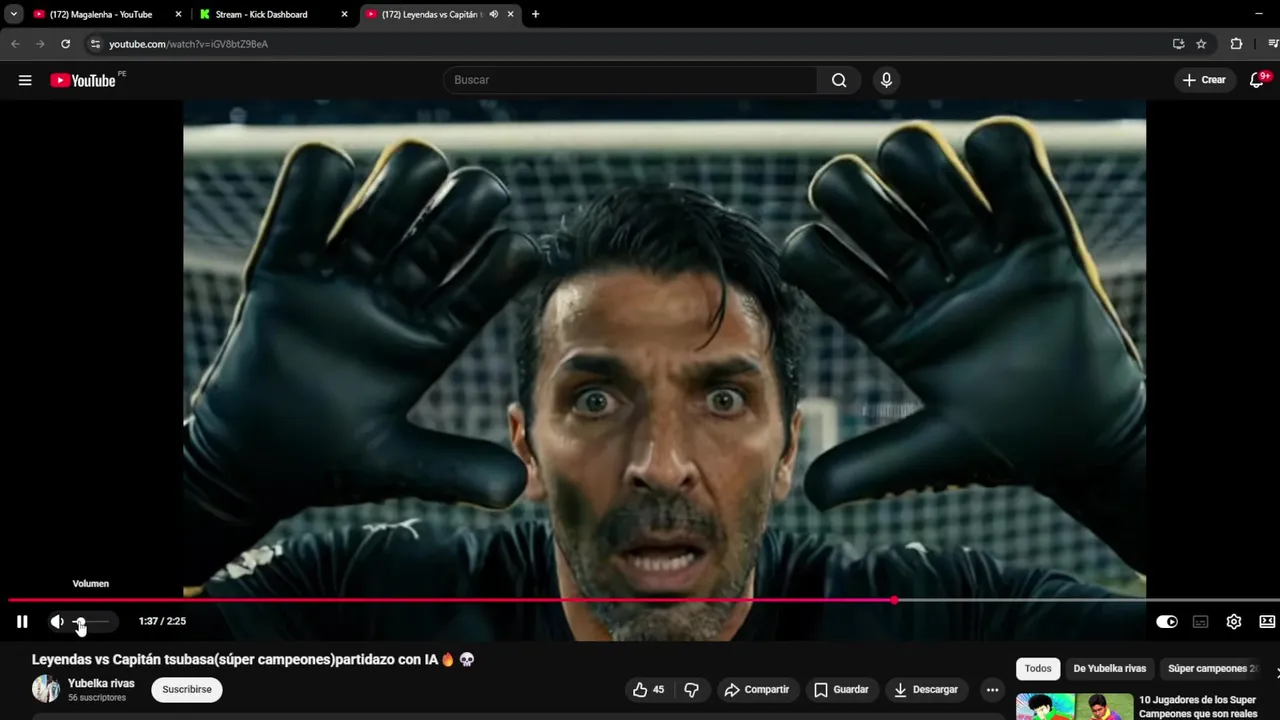The height and width of the screenshot is (720, 1280).
Task: Click the video title text
Action: click(253, 659)
